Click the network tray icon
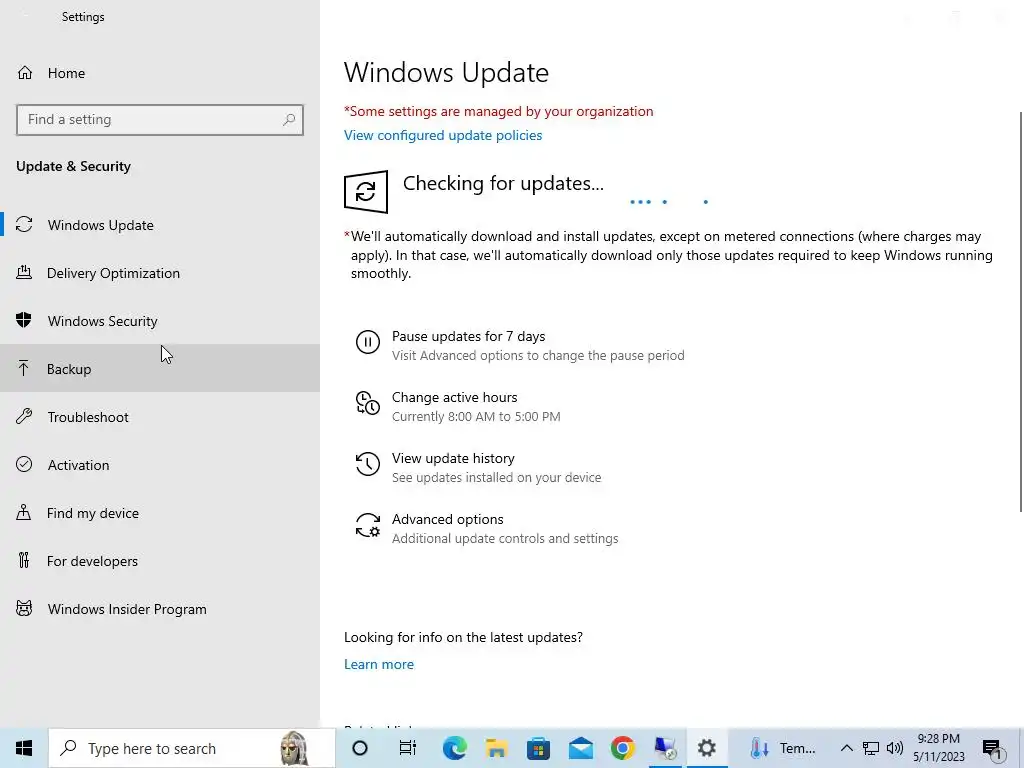This screenshot has height=768, width=1024. click(871, 748)
